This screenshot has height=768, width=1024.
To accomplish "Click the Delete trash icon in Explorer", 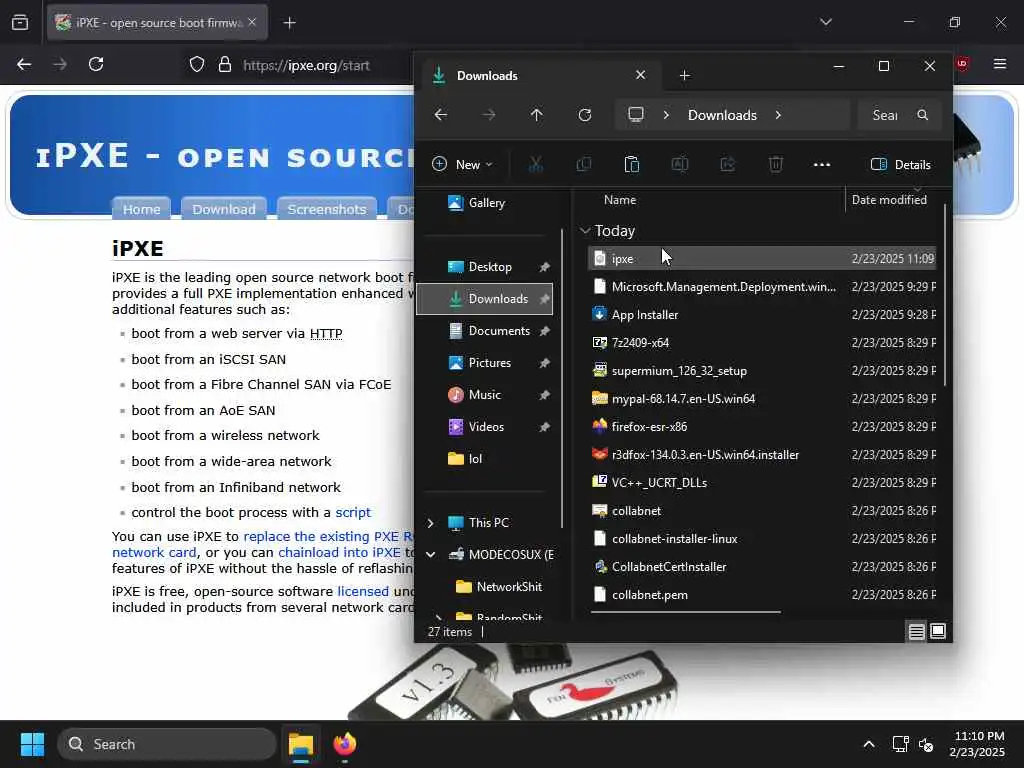I will tap(776, 165).
